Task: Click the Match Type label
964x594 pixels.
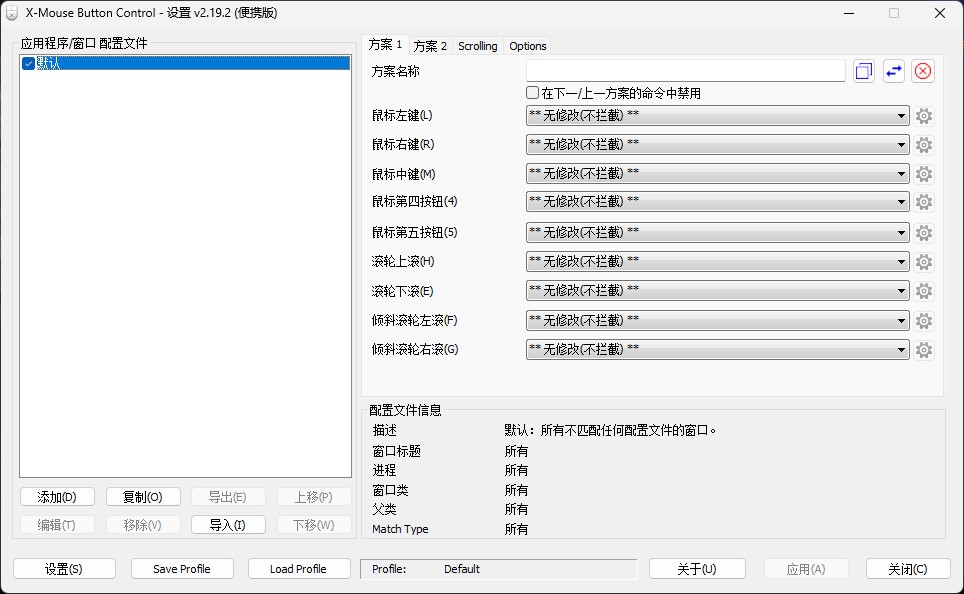Action: 400,529
